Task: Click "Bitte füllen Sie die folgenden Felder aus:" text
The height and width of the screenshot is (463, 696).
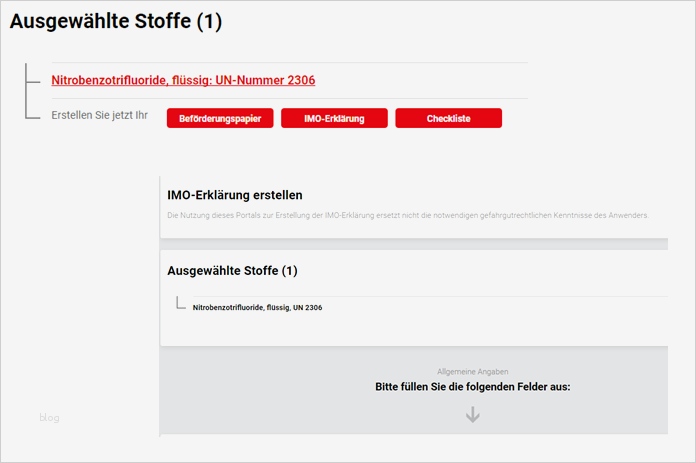Action: pyautogui.click(x=472, y=386)
